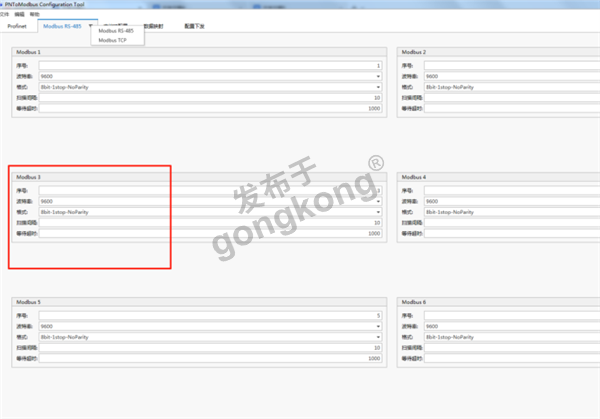Viewport: 600px width, 419px height.
Task: Choose Modbus TCP in the dropdown list
Action: click(x=112, y=40)
